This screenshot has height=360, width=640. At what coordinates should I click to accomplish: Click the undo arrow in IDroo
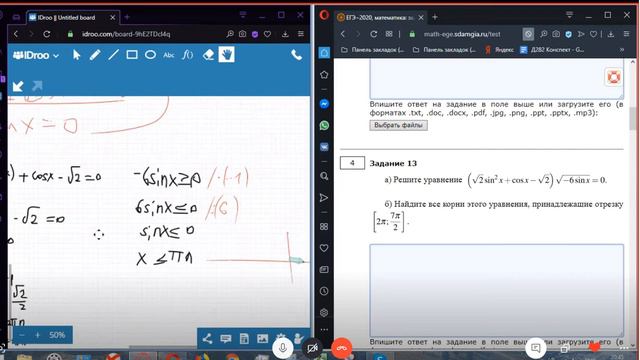point(18,86)
